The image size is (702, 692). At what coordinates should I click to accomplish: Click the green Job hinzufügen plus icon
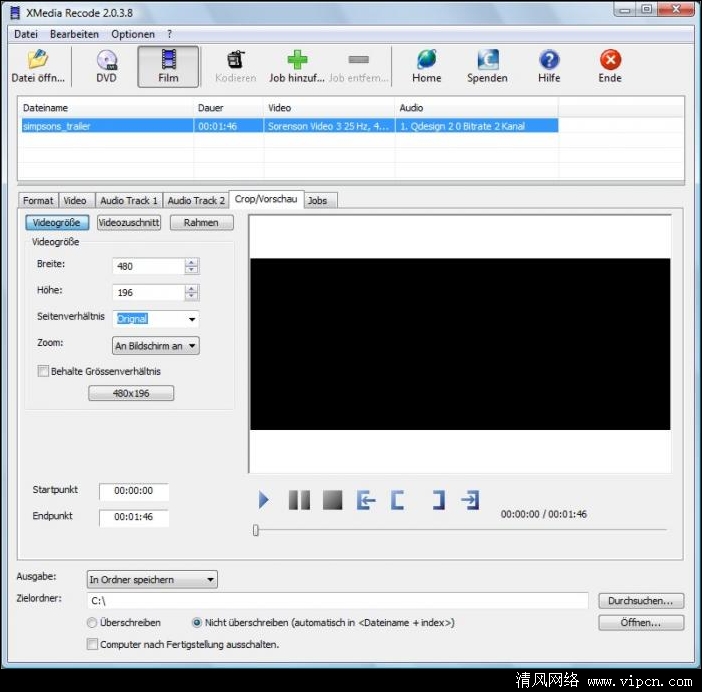coord(298,60)
